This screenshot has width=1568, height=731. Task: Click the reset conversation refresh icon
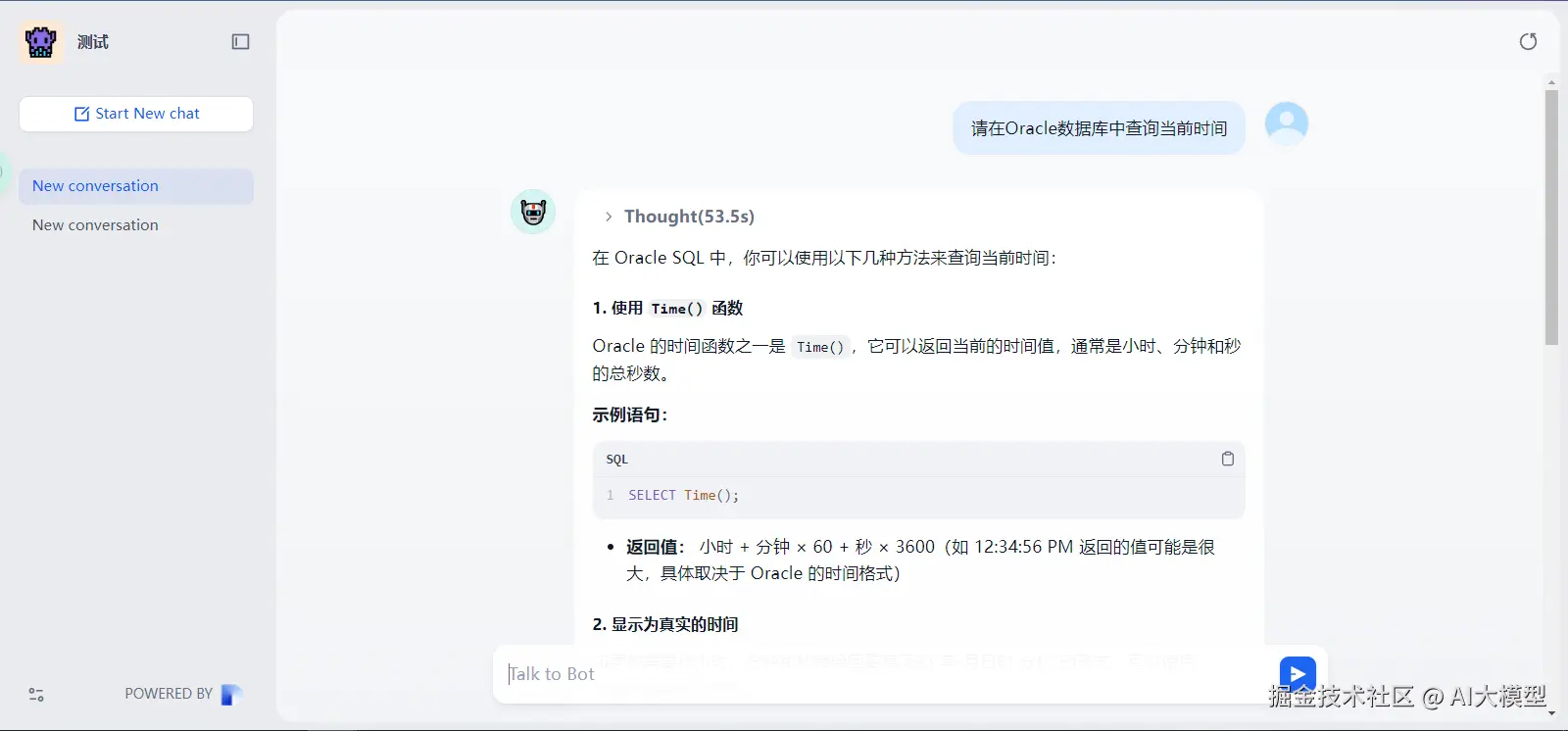pyautogui.click(x=1528, y=41)
